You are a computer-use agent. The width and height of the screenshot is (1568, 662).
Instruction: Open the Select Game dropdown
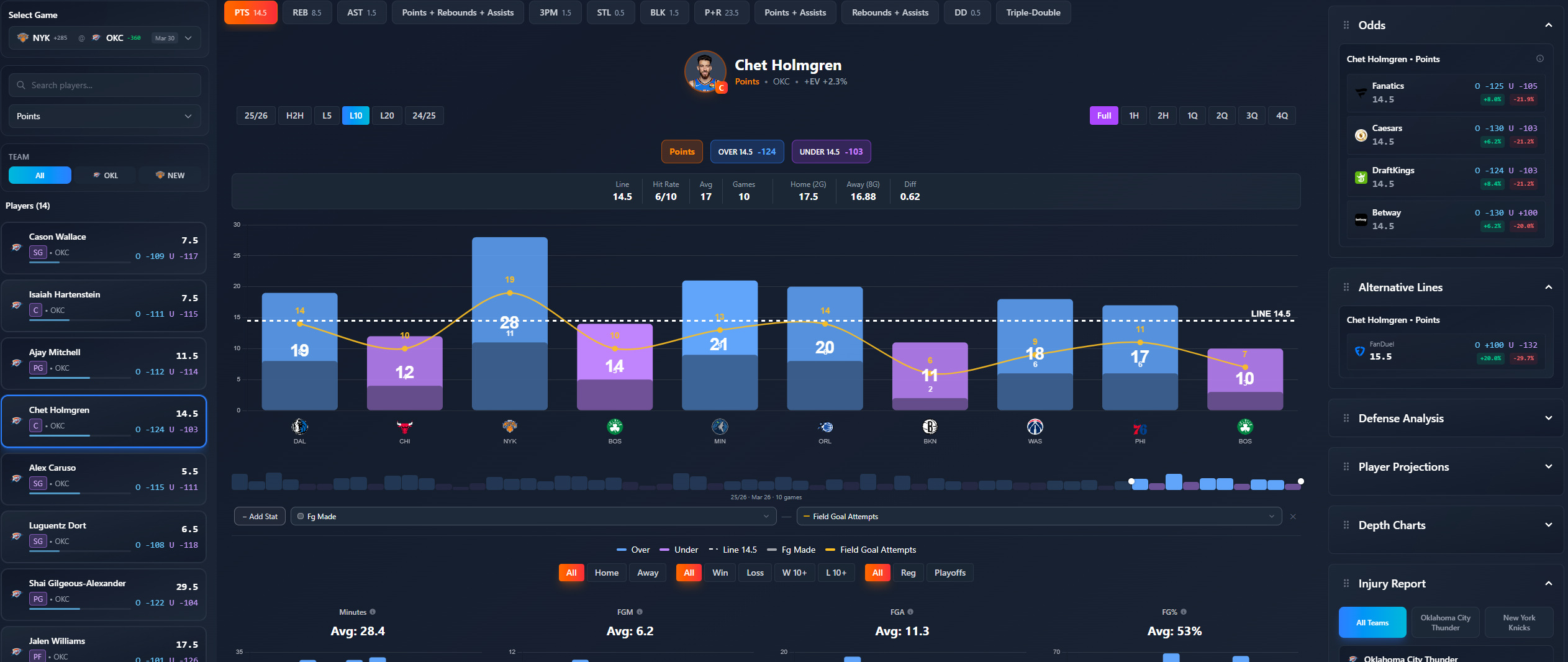189,38
